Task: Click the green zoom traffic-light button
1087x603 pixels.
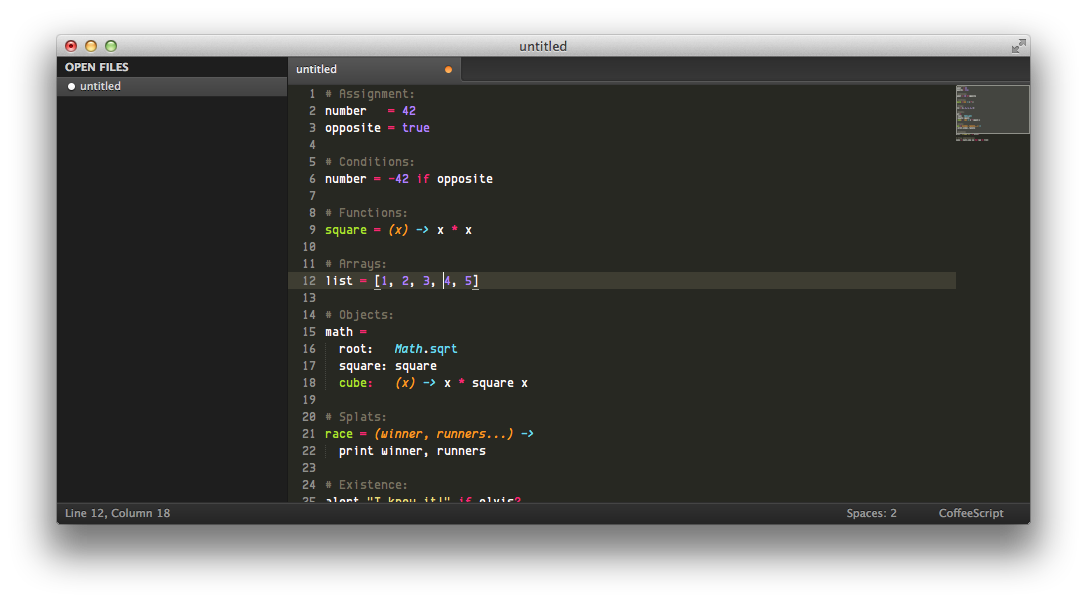Action: coord(110,45)
